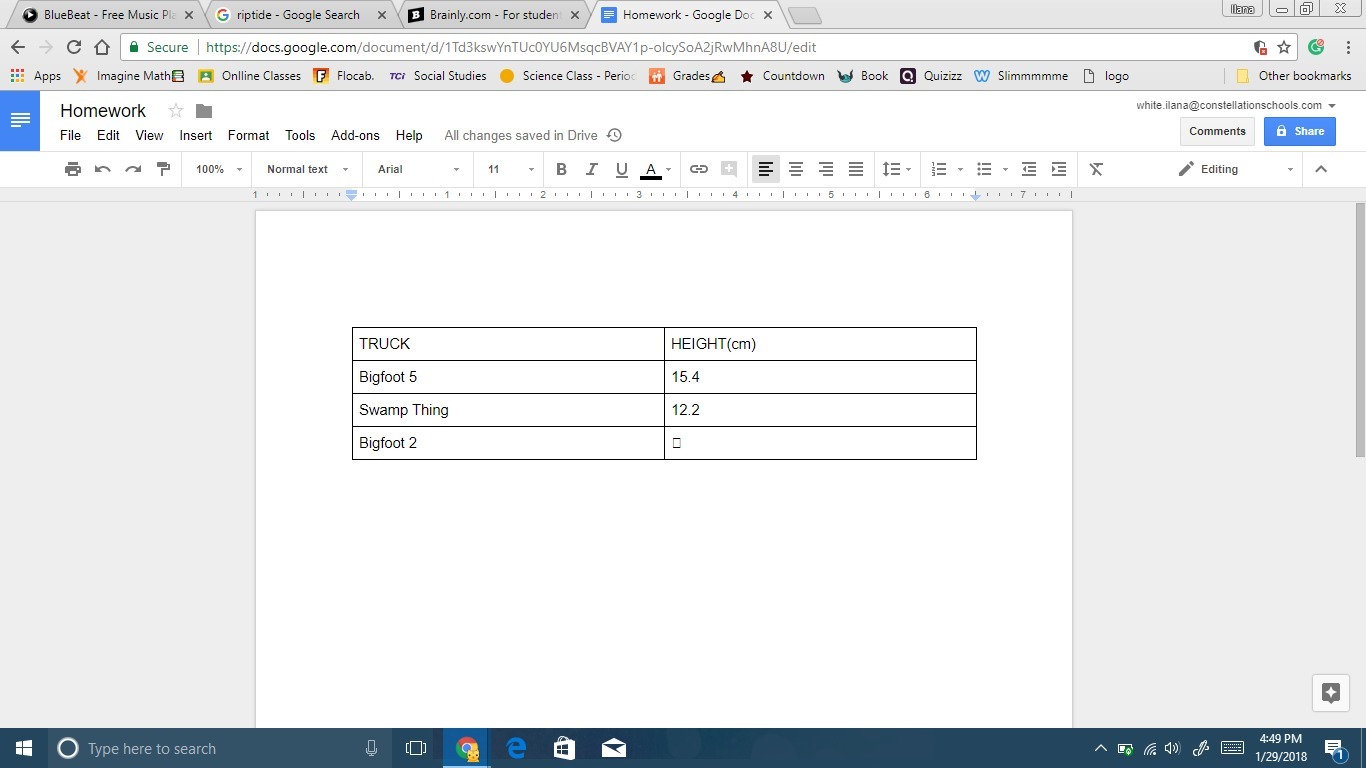1366x768 pixels.
Task: Click the Type here to search box
Action: tap(220, 748)
